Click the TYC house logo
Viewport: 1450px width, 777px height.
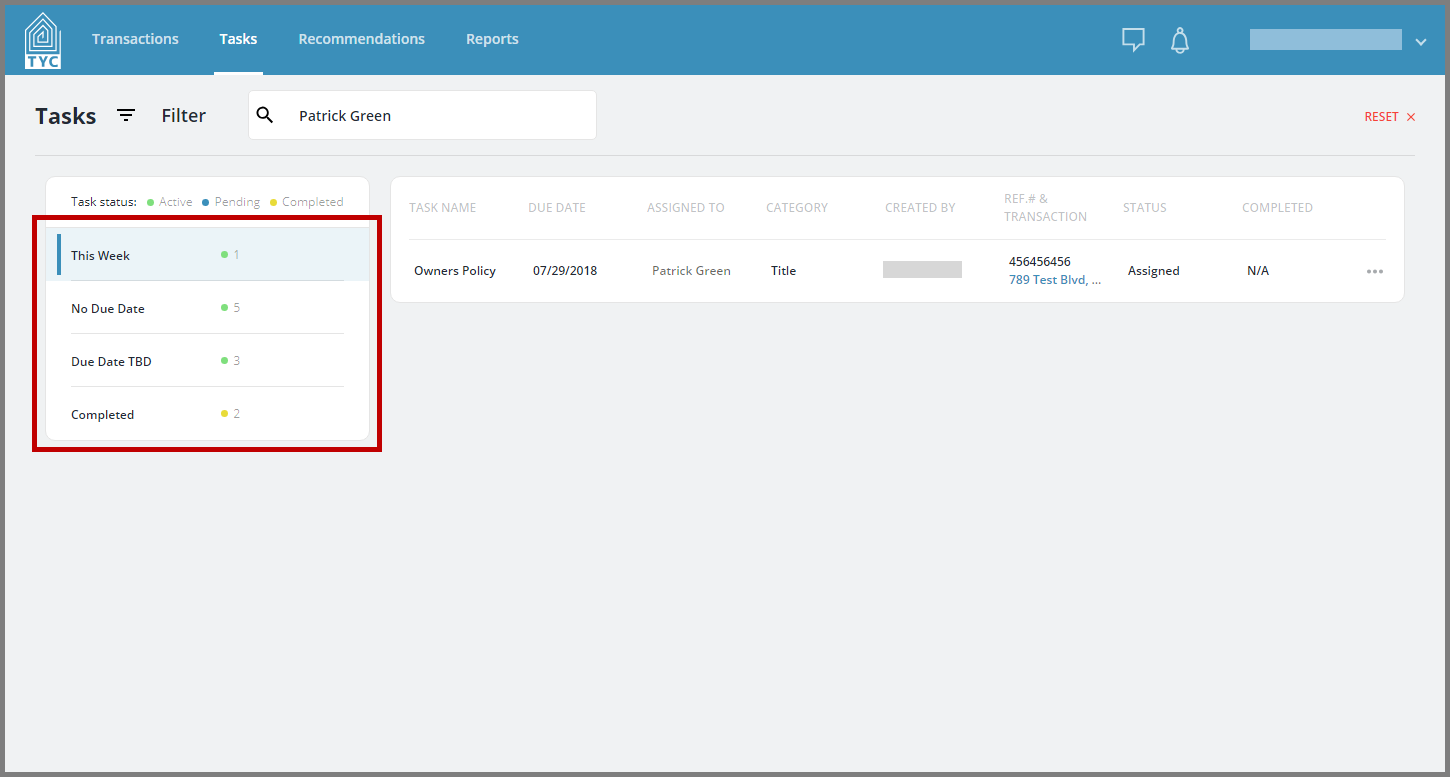click(x=42, y=40)
